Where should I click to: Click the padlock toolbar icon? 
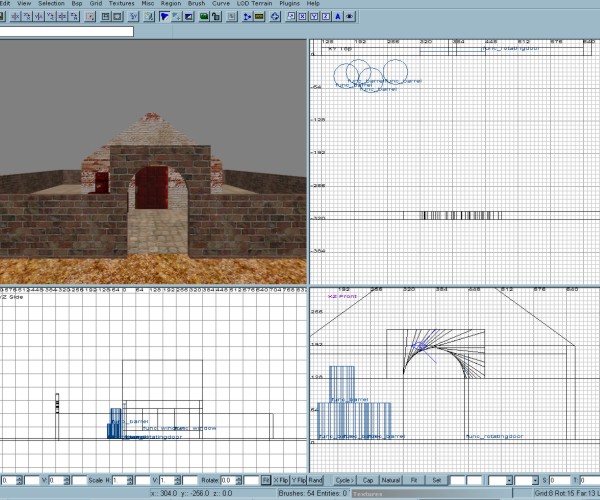coord(216,16)
